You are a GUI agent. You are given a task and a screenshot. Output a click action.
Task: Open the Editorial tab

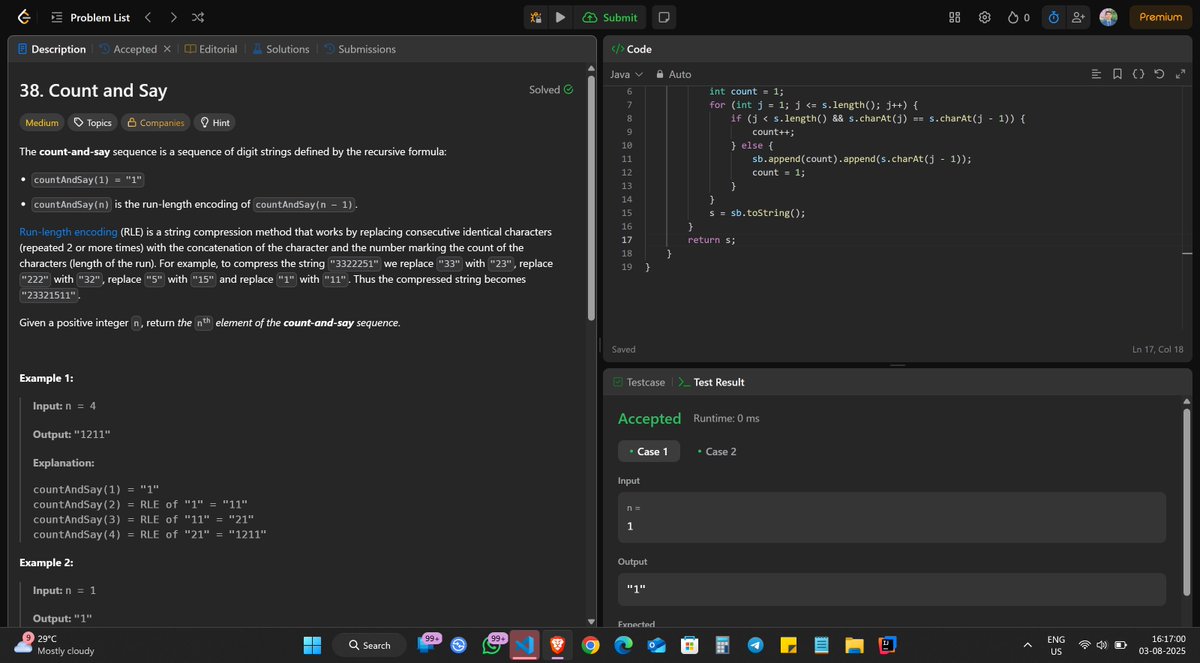211,49
